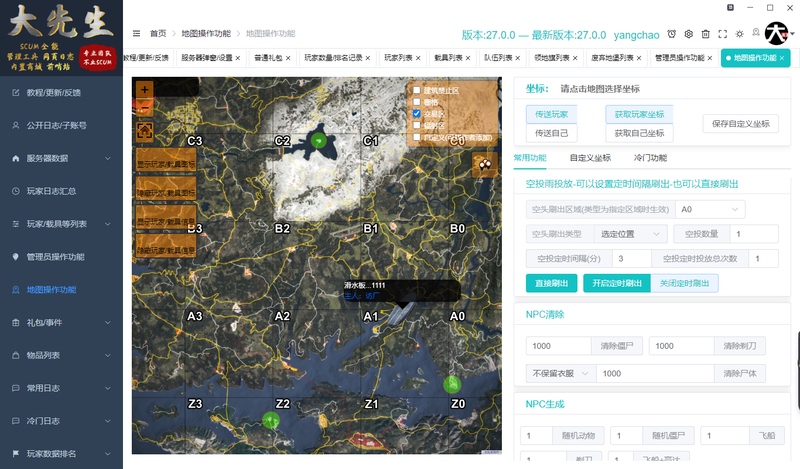Viewport: 800px width, 469px height.
Task: Open 玩家日志汇总 in sidebar
Action: click(x=61, y=191)
